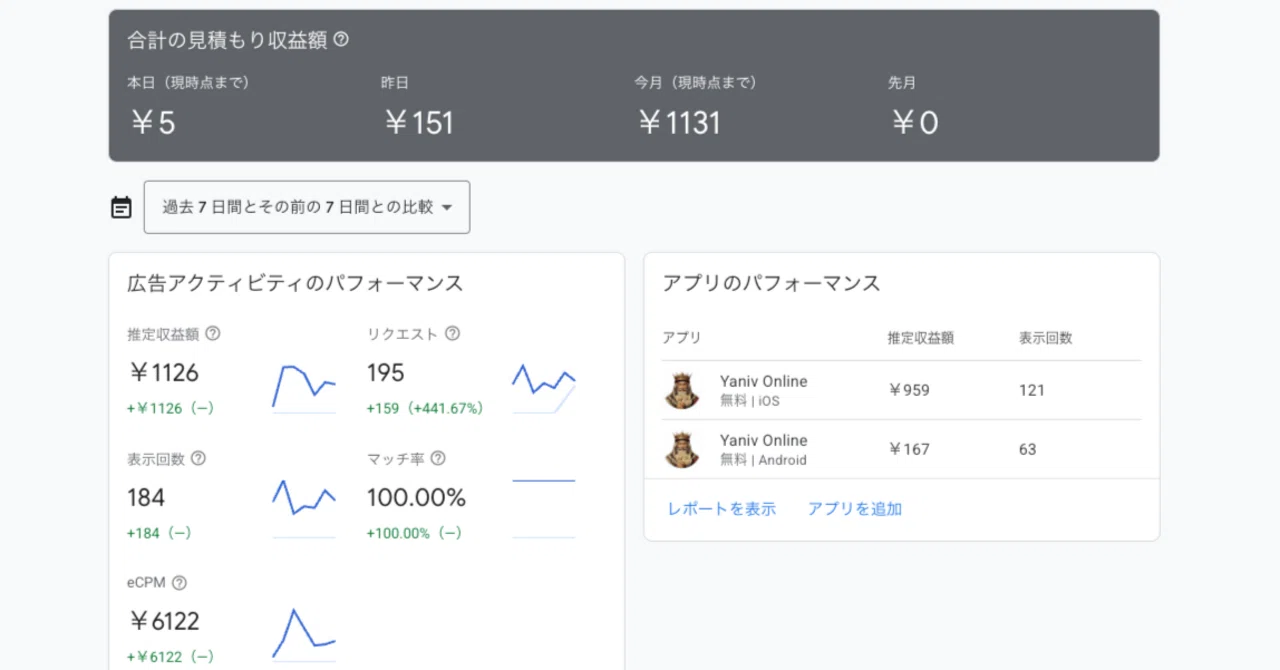Click ￥167 earnings for Android app
The height and width of the screenshot is (670, 1280).
(x=909, y=449)
